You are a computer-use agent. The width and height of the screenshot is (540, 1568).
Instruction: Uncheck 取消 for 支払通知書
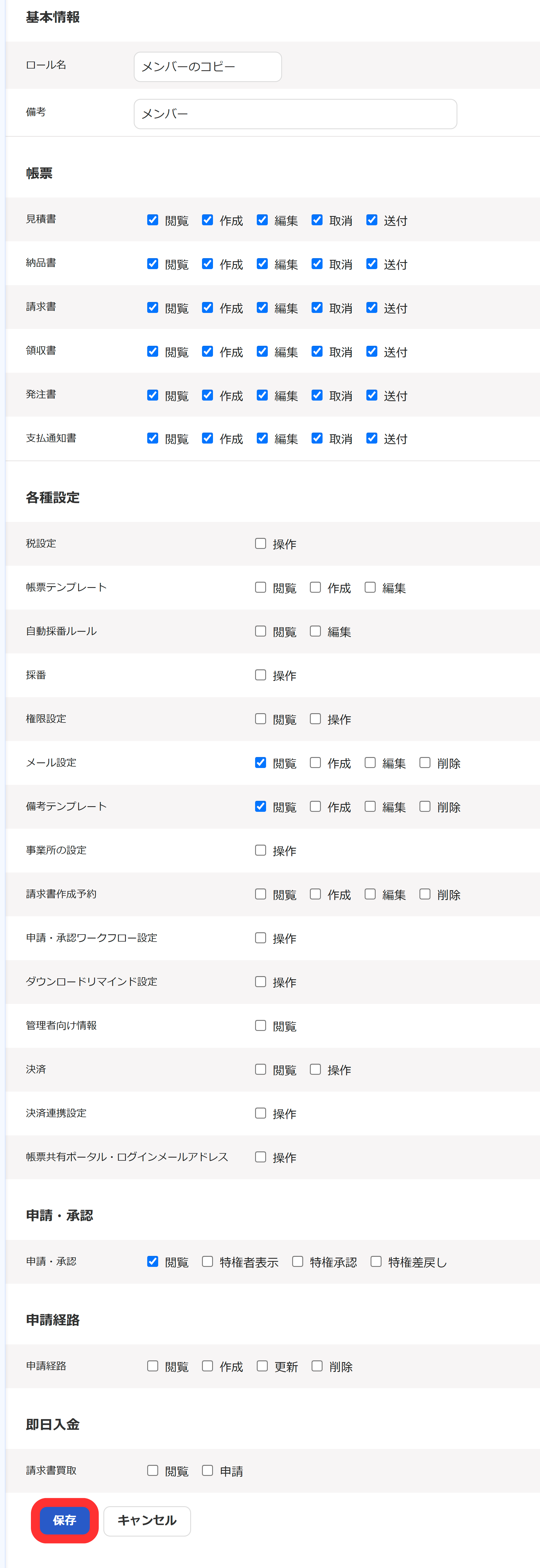click(317, 438)
